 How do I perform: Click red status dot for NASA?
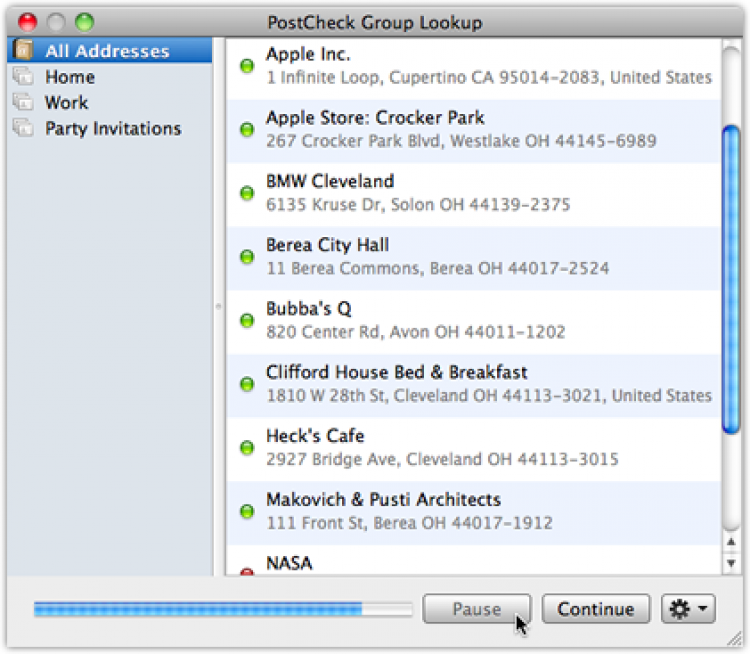[247, 571]
